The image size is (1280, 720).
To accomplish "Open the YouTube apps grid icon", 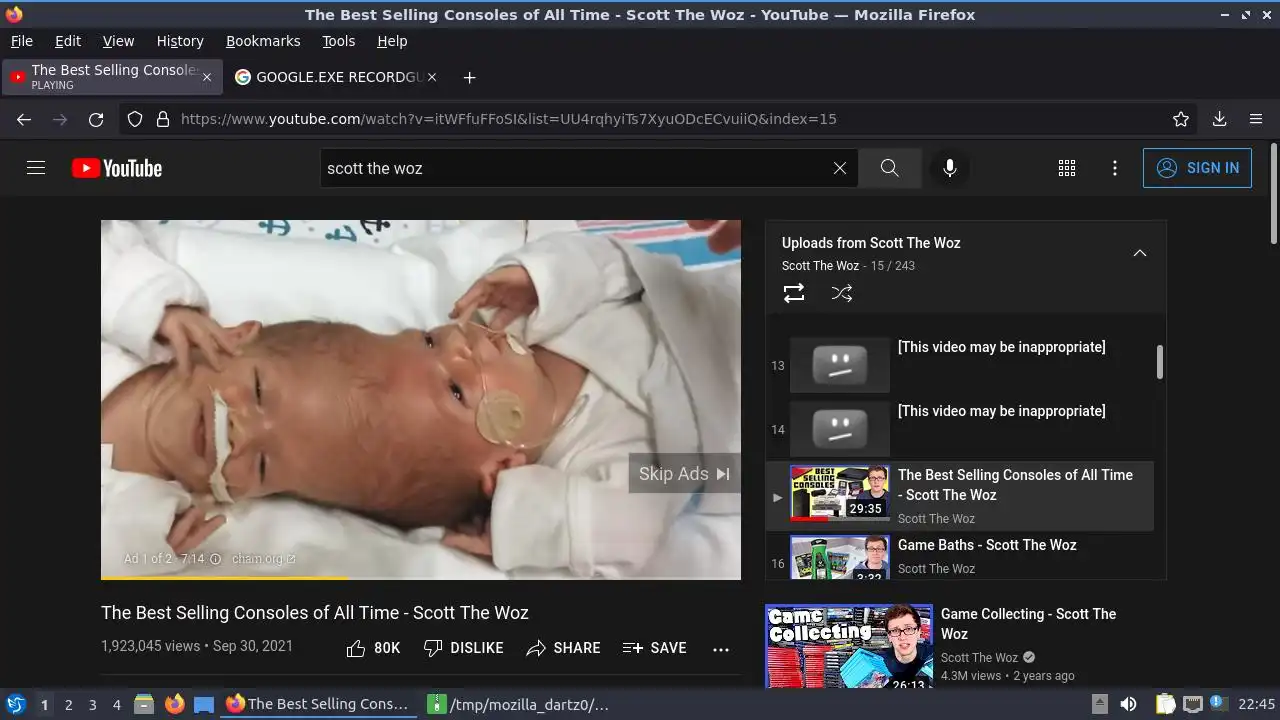I will [1067, 168].
